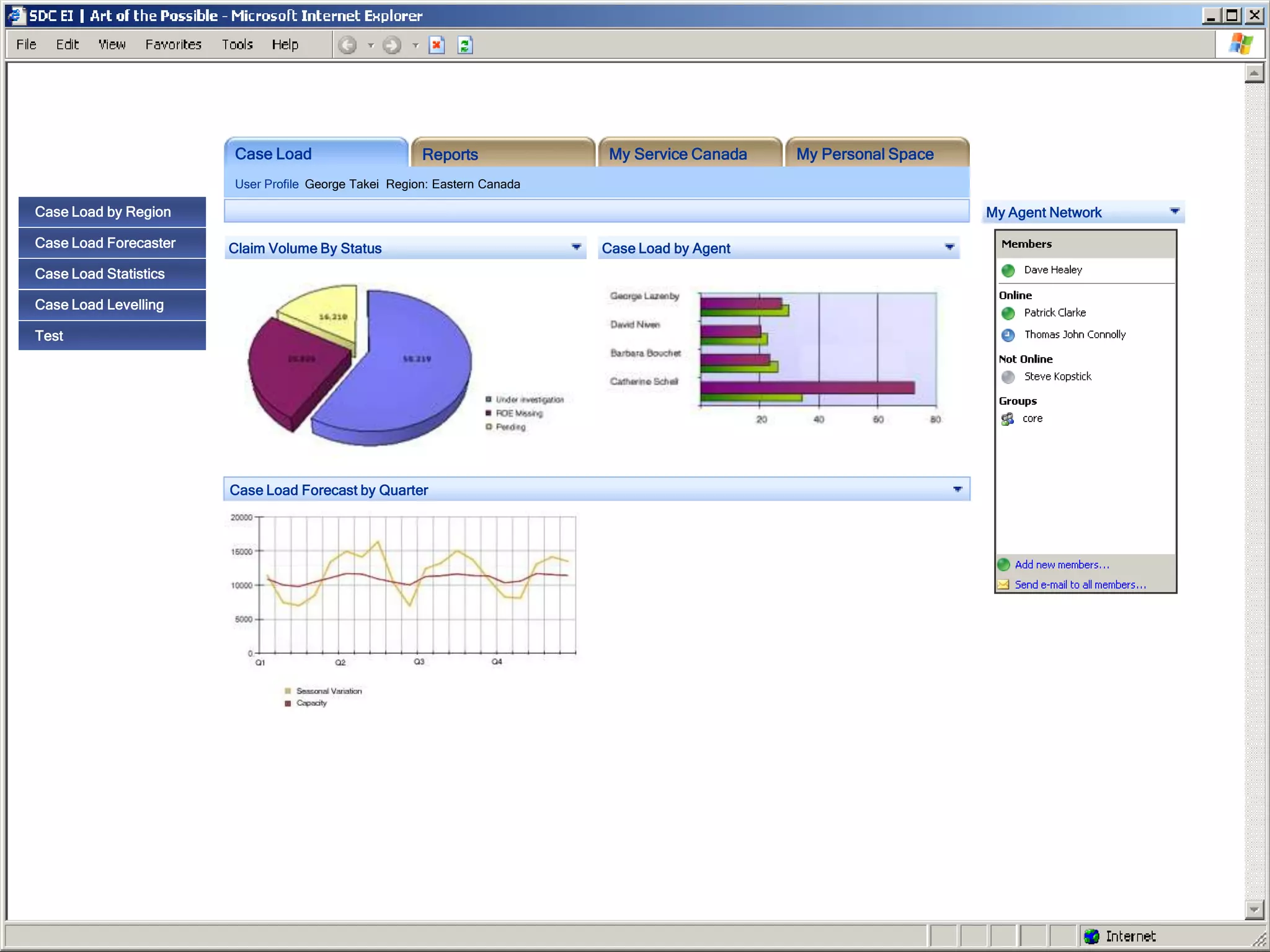Image resolution: width=1270 pixels, height=952 pixels.
Task: Click Dave Healey's green status icon
Action: coord(1008,270)
